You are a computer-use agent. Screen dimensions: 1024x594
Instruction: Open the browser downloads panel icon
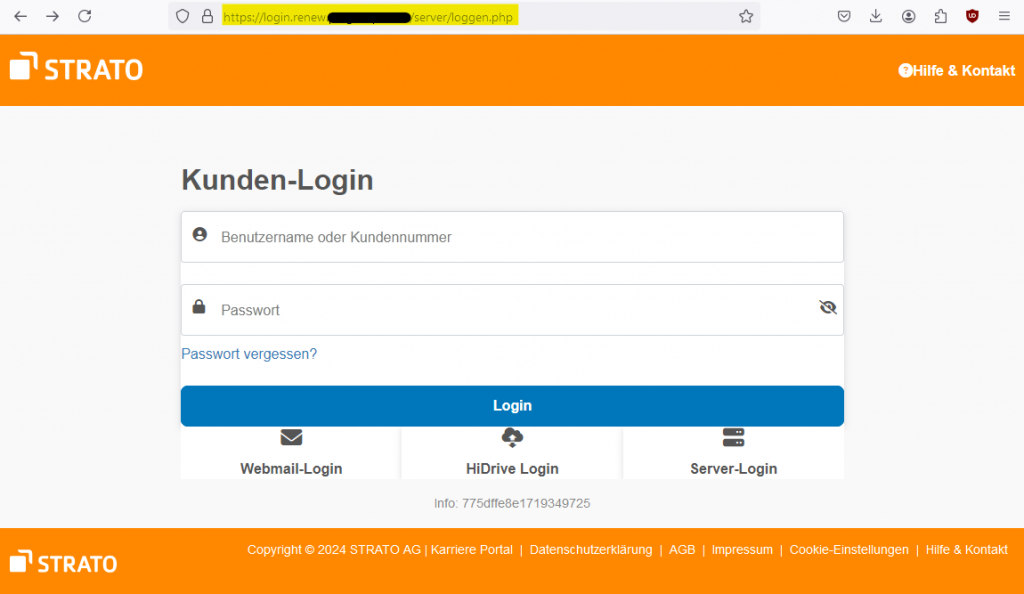876,16
